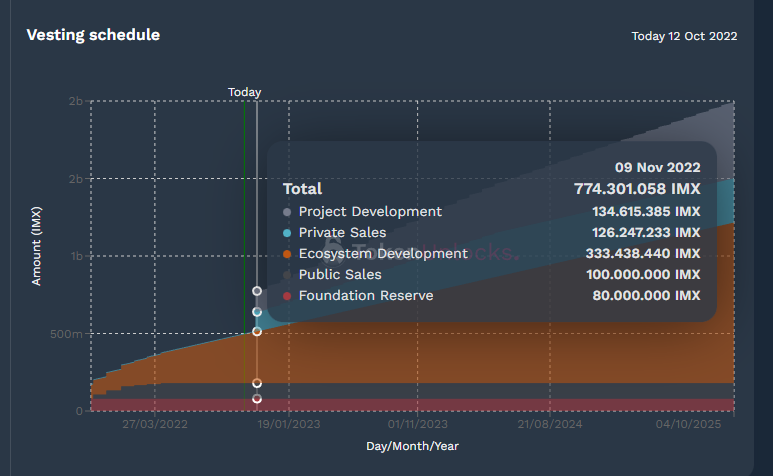The image size is (773, 476).
Task: Click the 'Vesting schedule' heading
Action: (92, 35)
